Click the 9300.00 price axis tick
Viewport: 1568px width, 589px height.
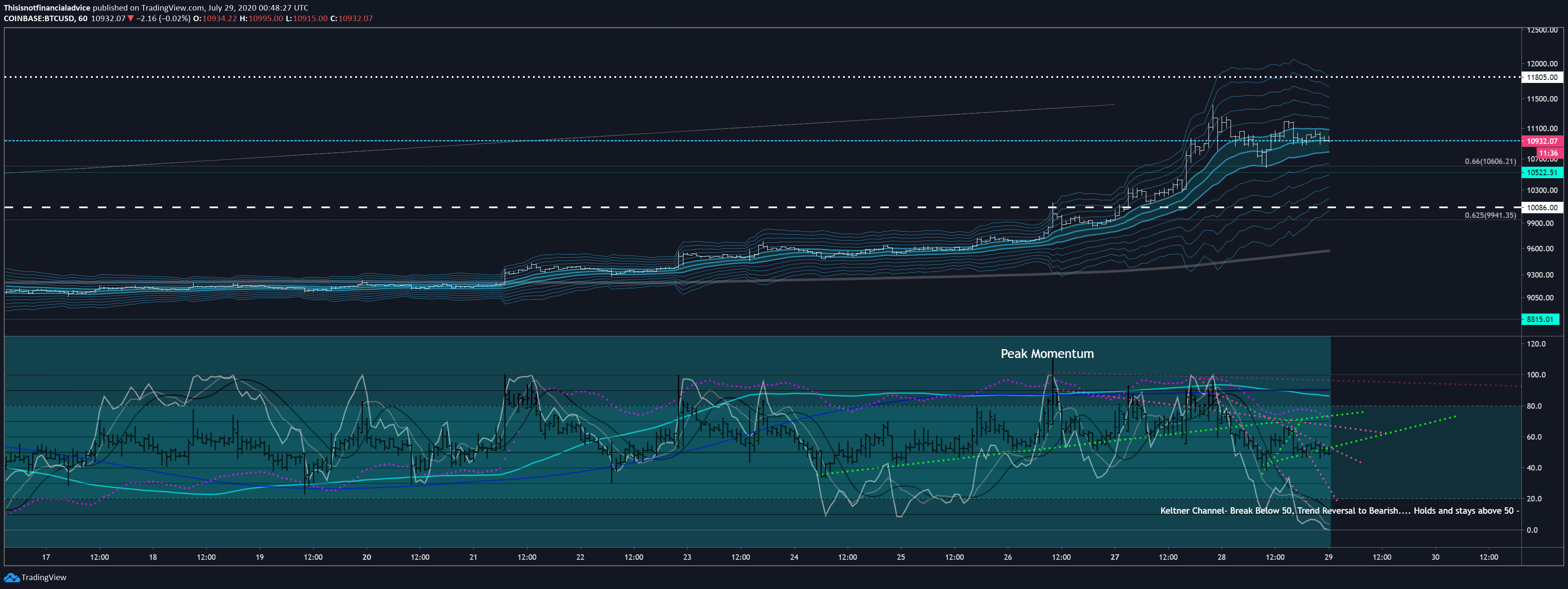point(1540,275)
